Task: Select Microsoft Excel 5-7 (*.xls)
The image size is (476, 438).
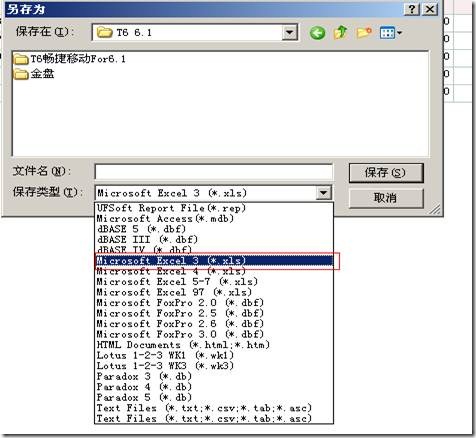Action: pyautogui.click(x=214, y=282)
